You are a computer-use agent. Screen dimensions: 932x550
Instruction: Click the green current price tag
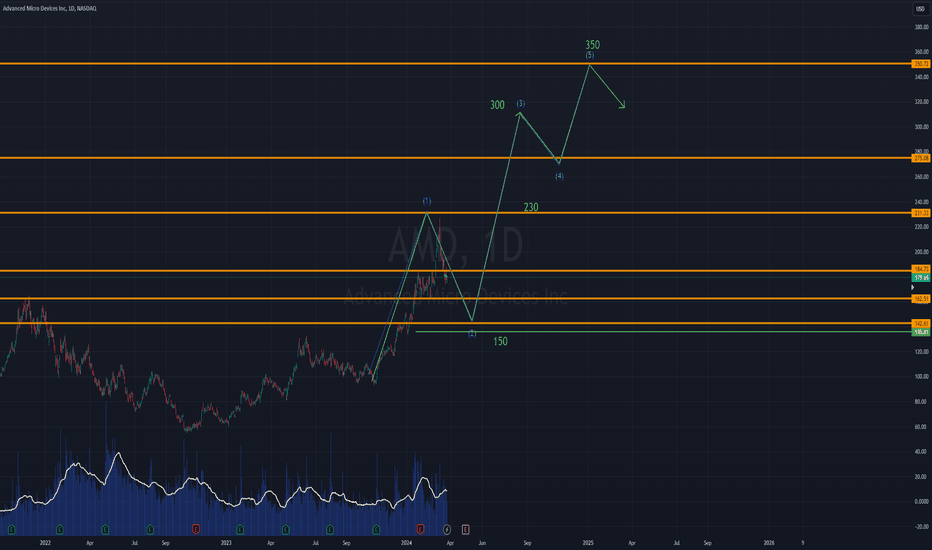click(921, 278)
